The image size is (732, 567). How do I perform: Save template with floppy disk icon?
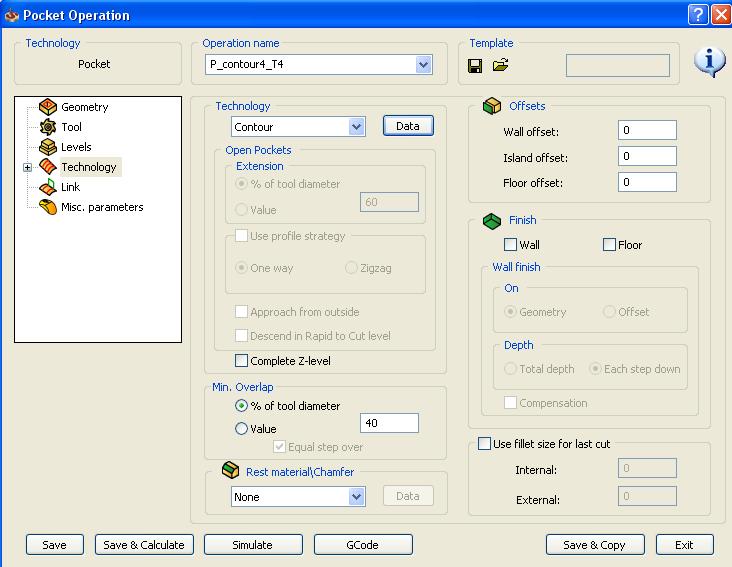coord(475,65)
